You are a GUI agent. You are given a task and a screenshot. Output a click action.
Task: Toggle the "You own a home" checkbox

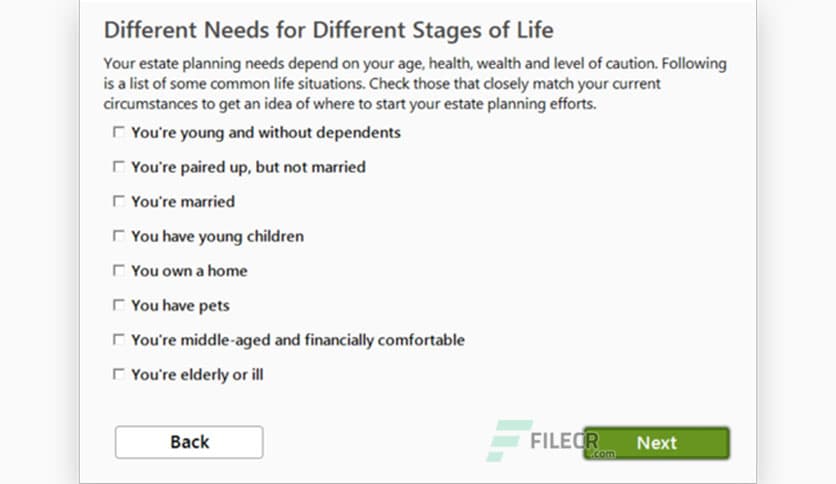coord(119,270)
